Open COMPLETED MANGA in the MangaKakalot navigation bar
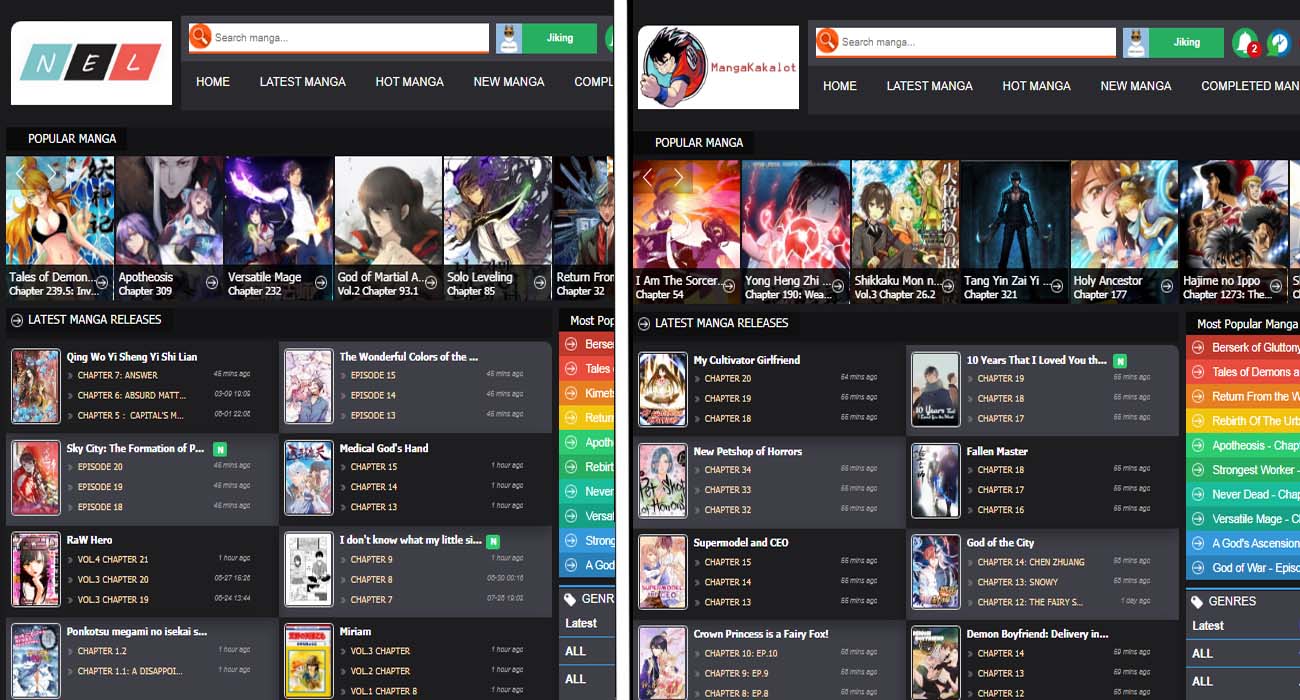 pyautogui.click(x=1250, y=86)
